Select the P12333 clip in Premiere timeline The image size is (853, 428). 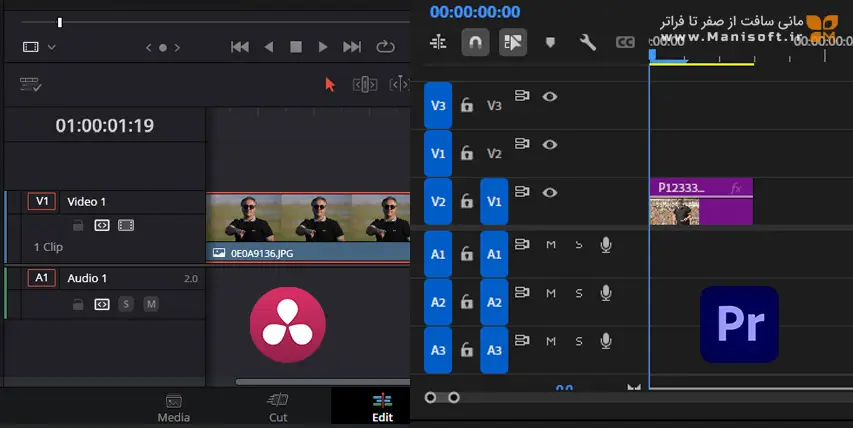point(701,201)
